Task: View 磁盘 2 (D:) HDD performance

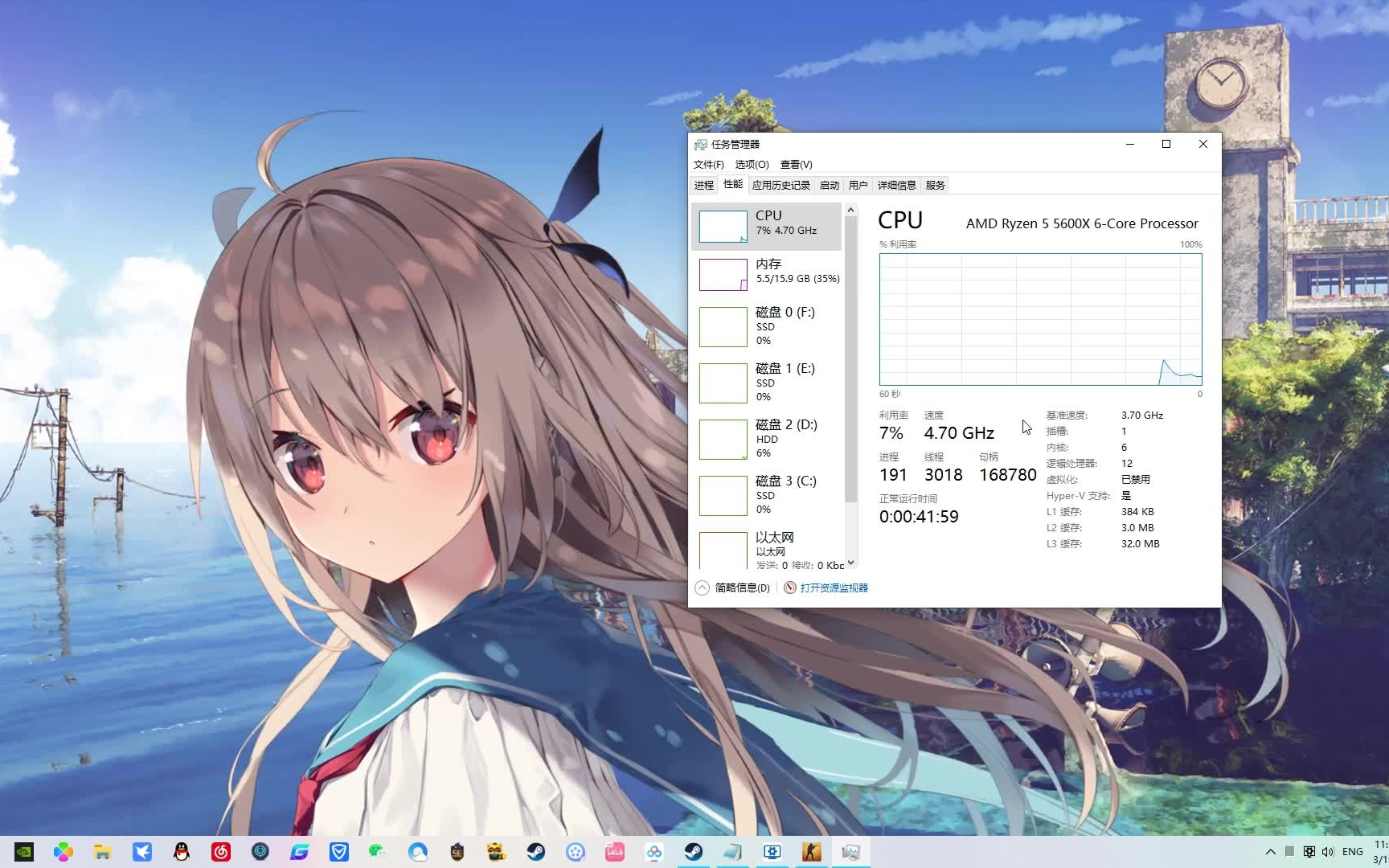Action: pyautogui.click(x=767, y=439)
